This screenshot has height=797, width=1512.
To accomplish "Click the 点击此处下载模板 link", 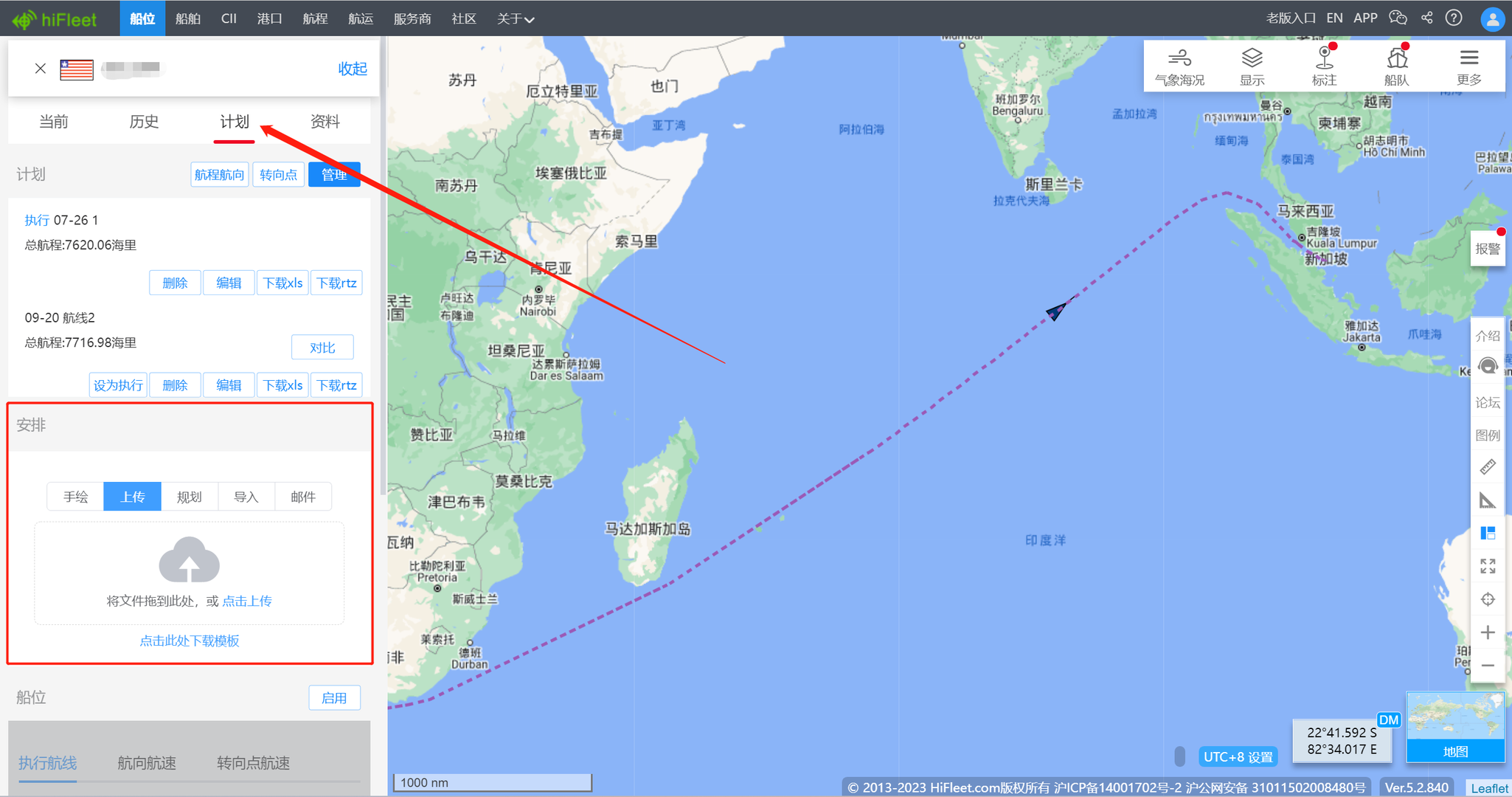I will click(190, 641).
